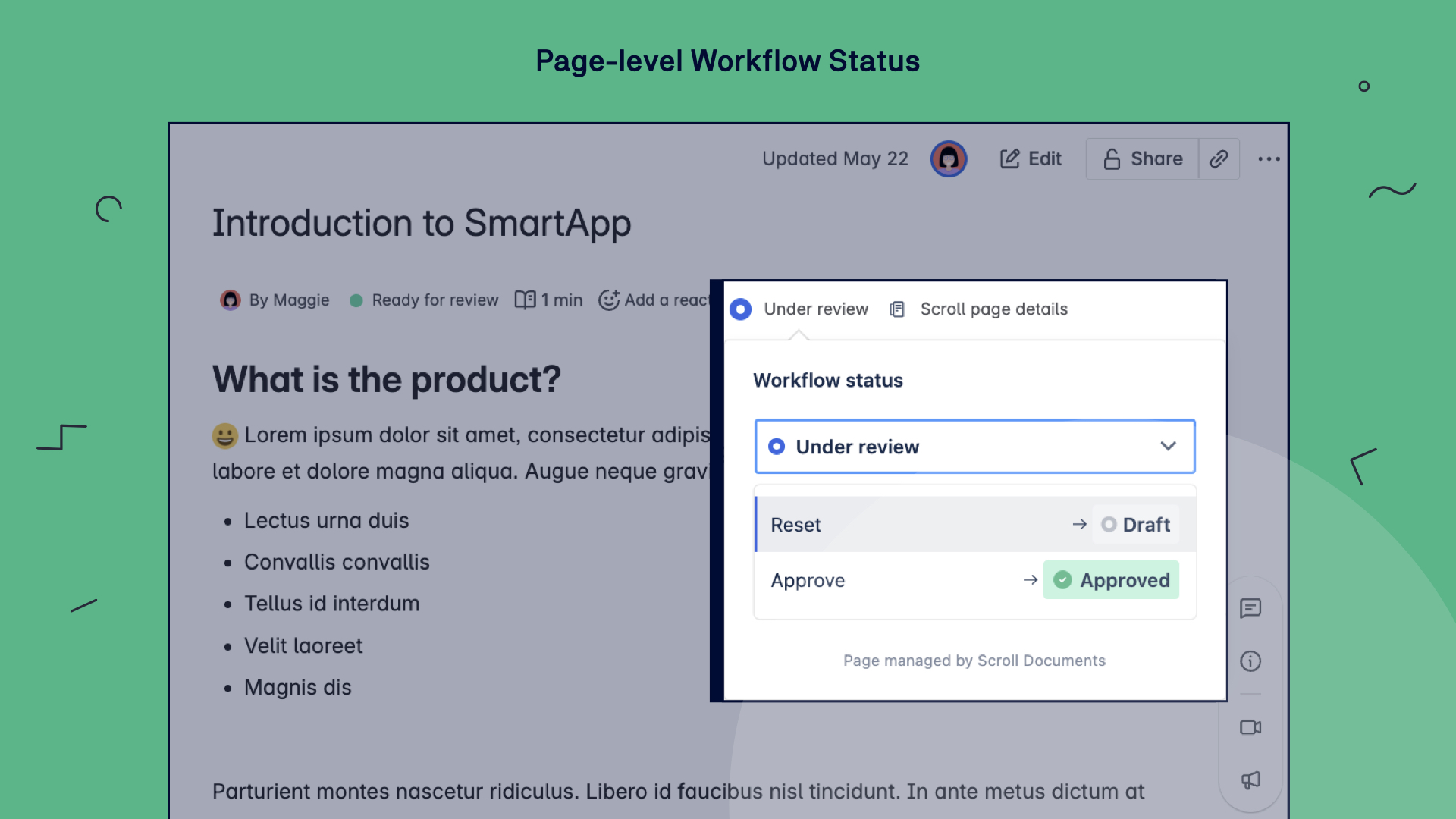
Task: Click the Share button
Action: pos(1143,158)
